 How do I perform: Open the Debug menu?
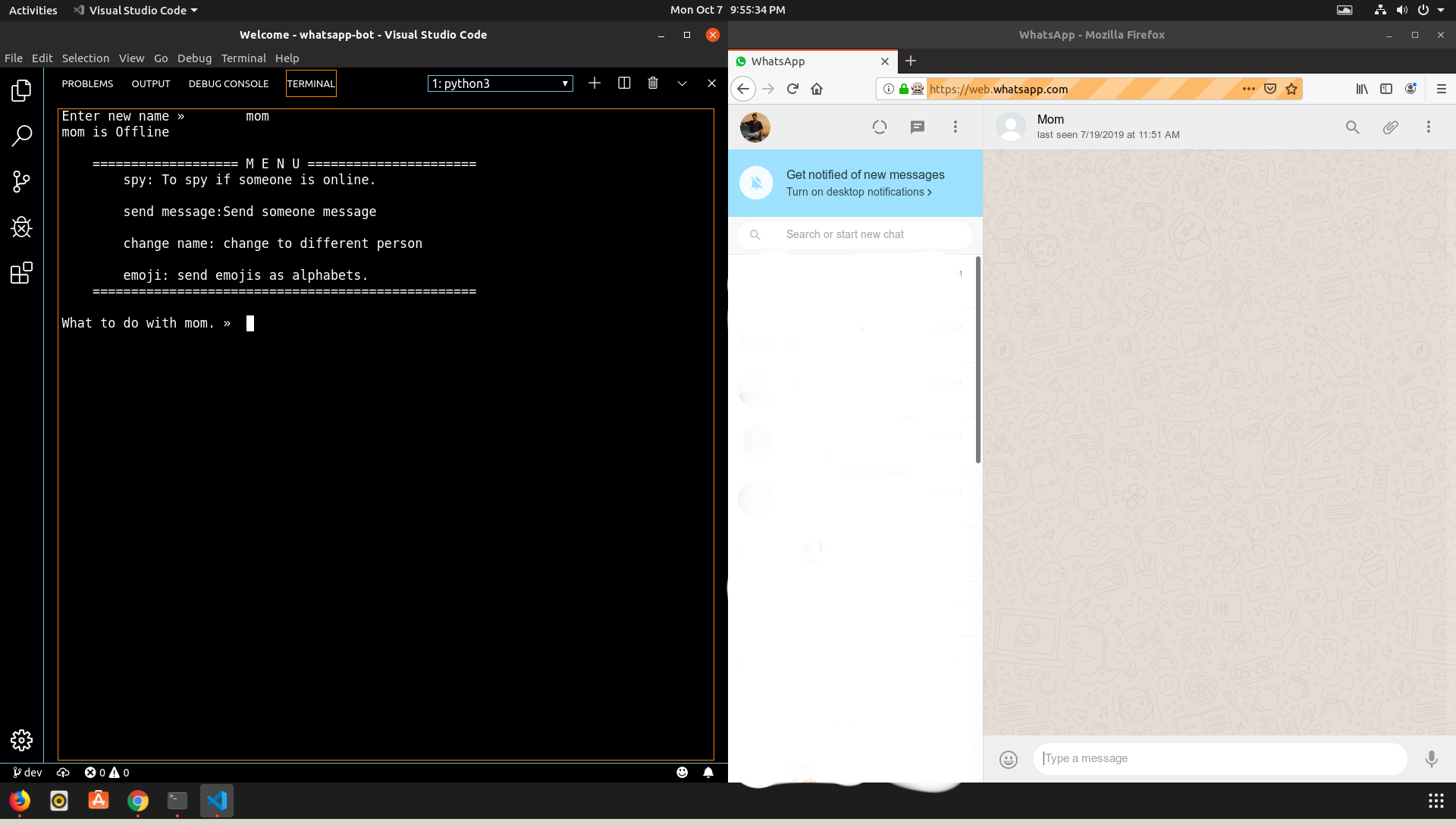(x=194, y=58)
